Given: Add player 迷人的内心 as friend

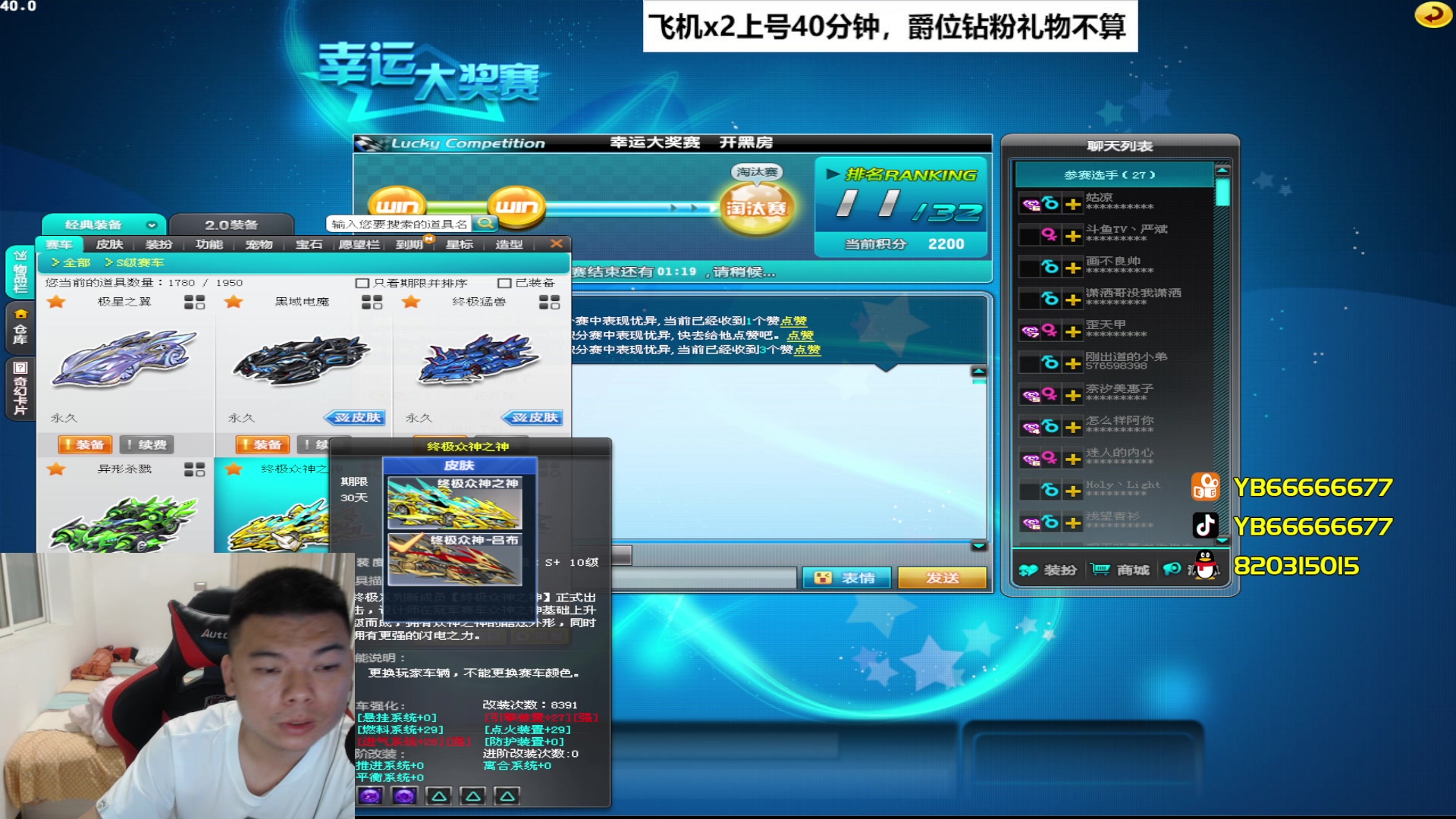Looking at the screenshot, I should 1072,460.
